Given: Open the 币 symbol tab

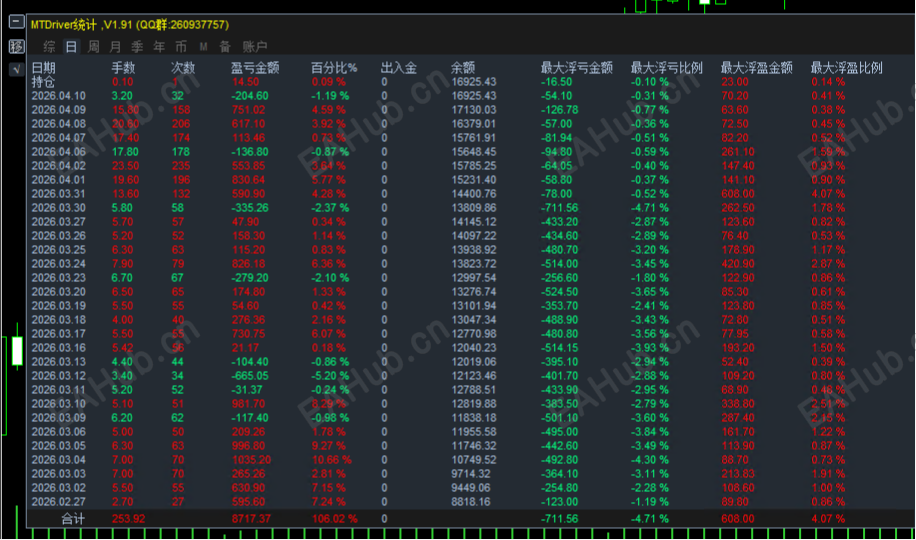Looking at the screenshot, I should (181, 47).
